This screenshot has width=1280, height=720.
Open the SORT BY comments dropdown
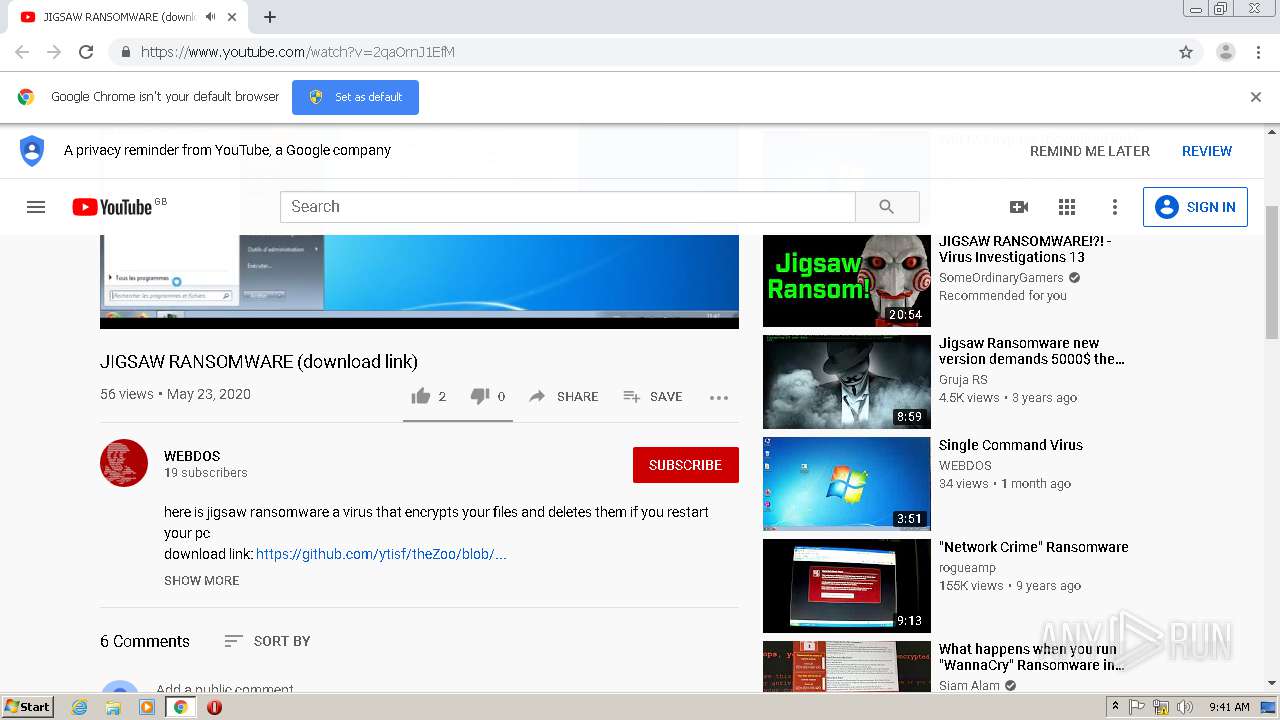267,641
